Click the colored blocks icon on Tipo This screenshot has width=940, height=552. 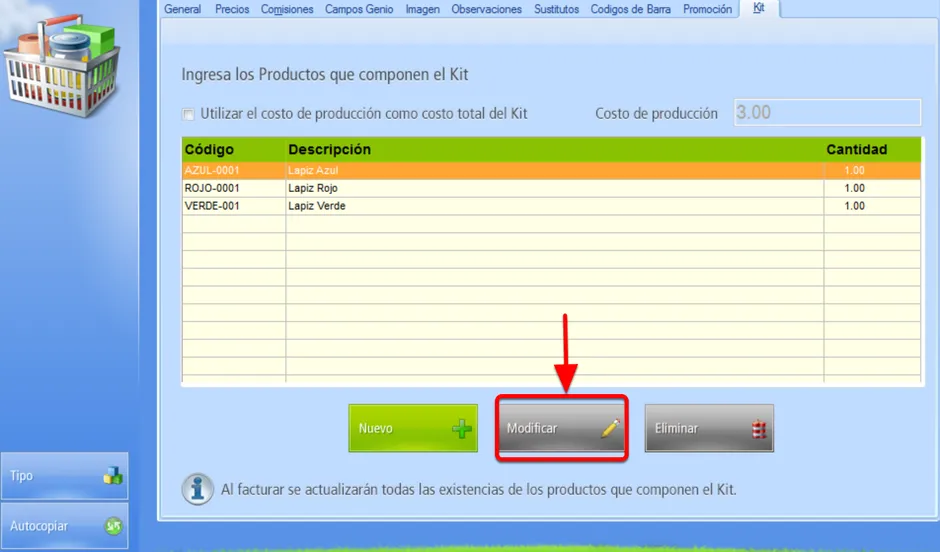click(113, 476)
